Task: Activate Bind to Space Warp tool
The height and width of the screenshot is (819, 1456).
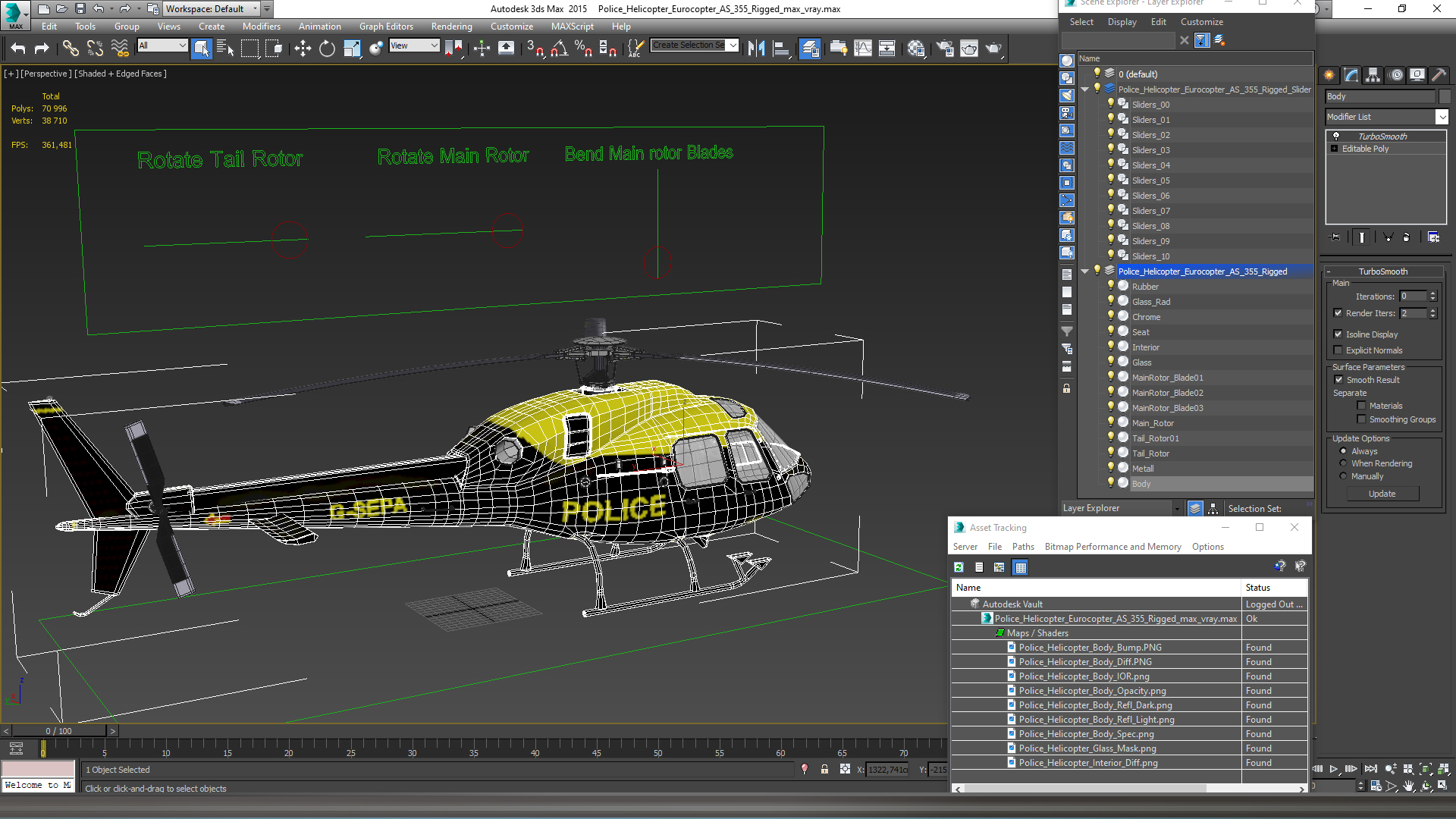Action: 120,49
